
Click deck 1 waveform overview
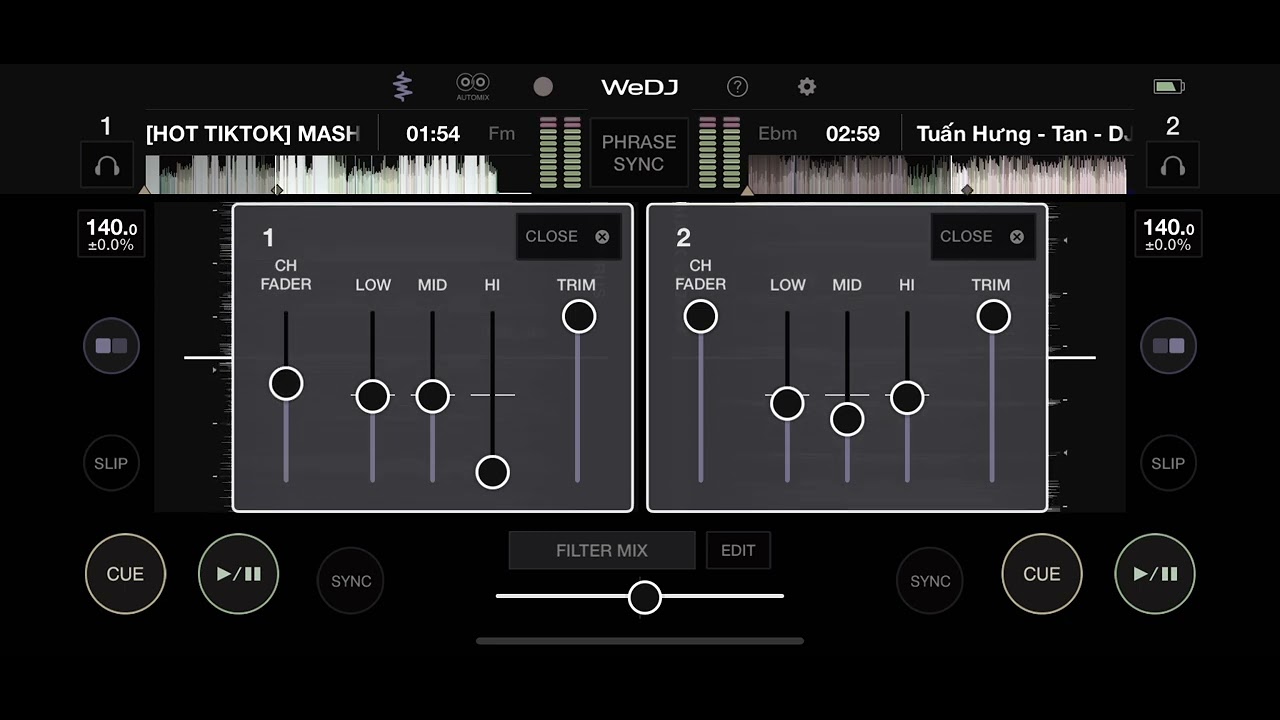(338, 174)
